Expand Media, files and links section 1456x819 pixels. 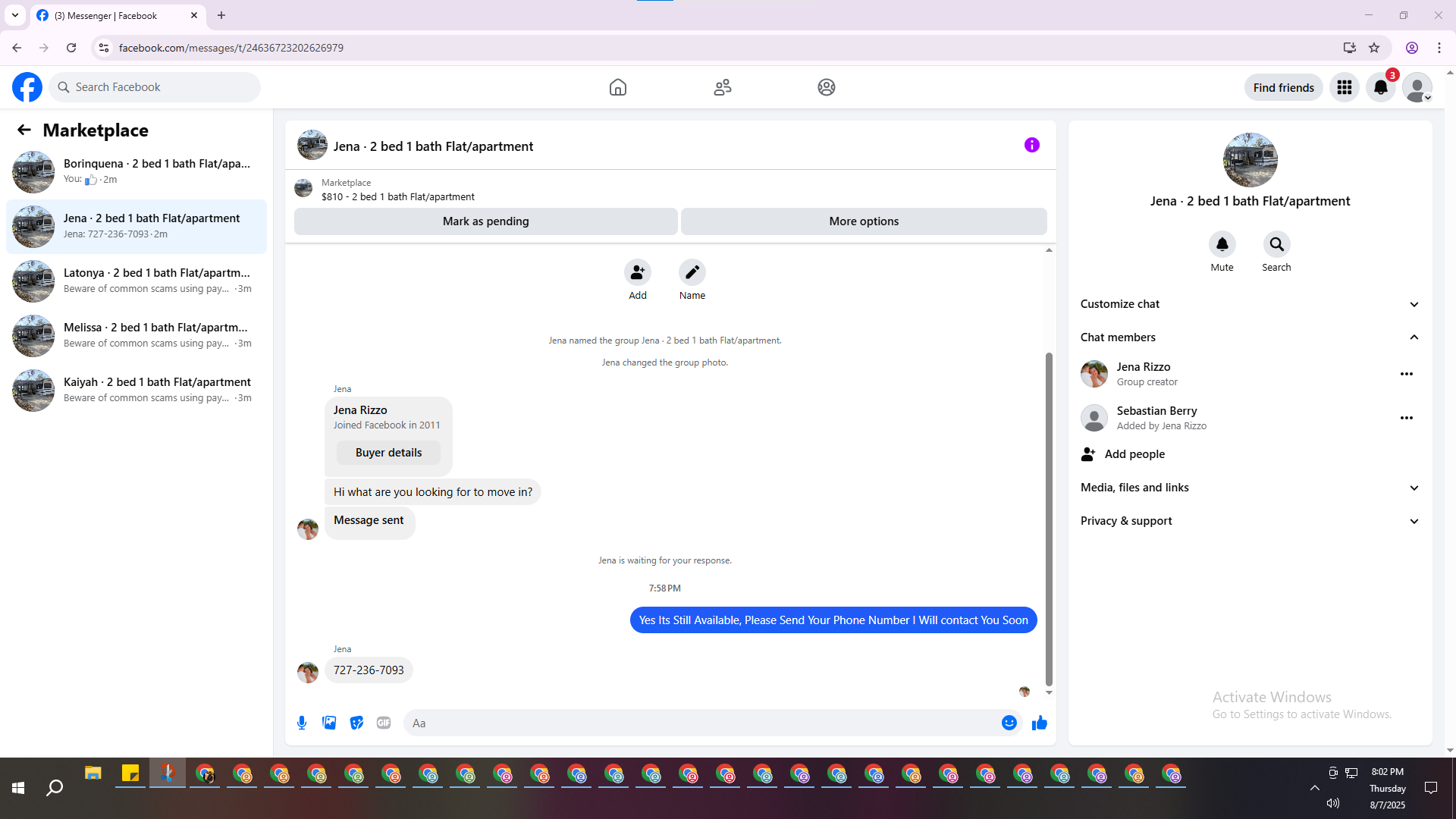coord(1250,488)
